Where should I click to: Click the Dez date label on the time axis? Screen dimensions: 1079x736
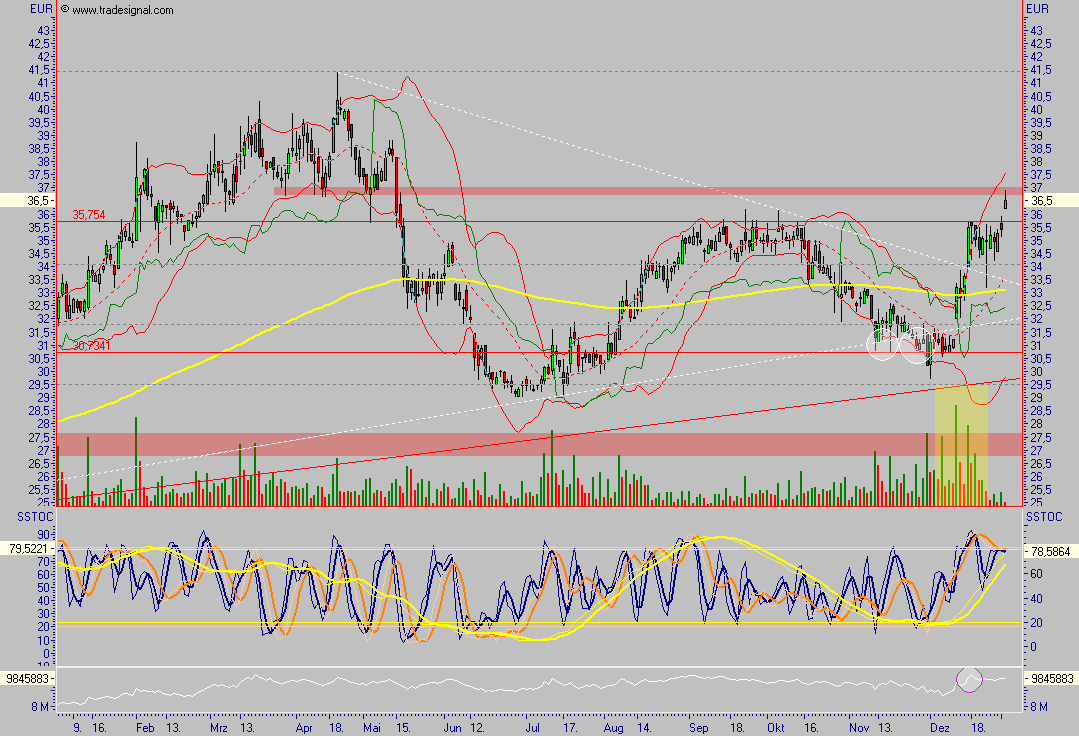pyautogui.click(x=939, y=730)
